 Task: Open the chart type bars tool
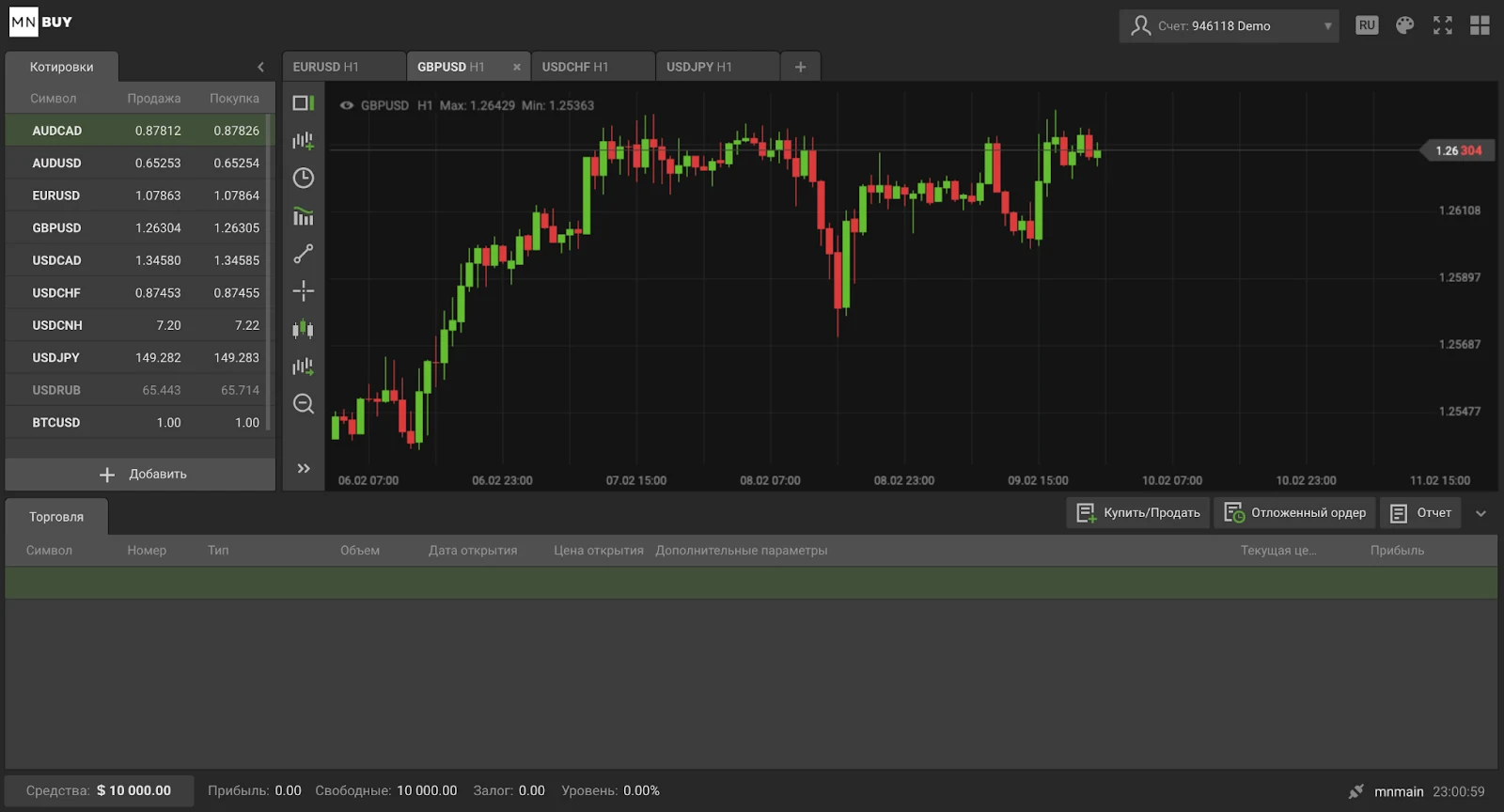[303, 141]
